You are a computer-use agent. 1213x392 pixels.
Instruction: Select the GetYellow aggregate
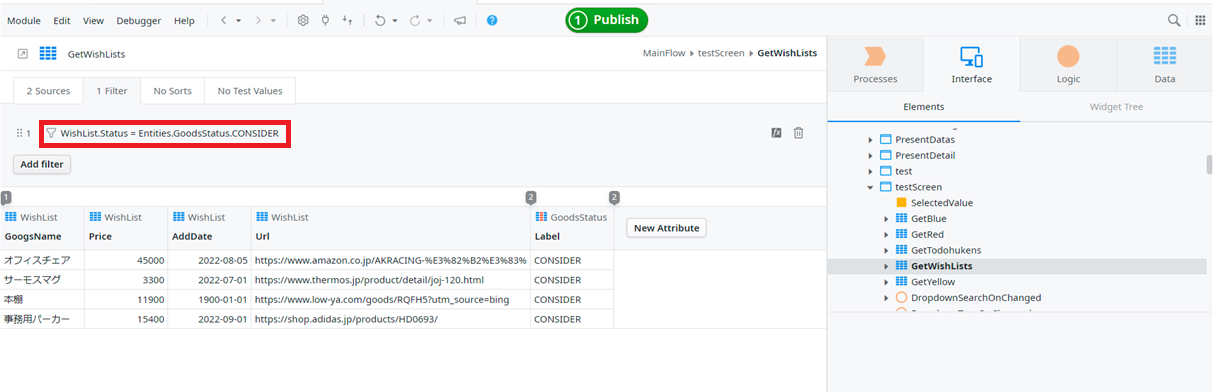[x=934, y=282]
